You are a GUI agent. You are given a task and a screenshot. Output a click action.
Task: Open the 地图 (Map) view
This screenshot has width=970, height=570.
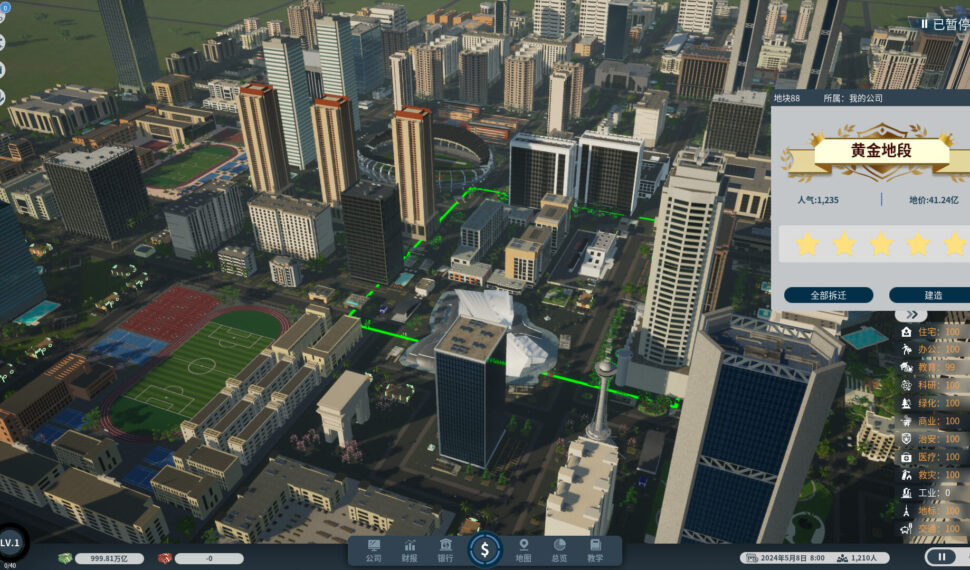523,550
